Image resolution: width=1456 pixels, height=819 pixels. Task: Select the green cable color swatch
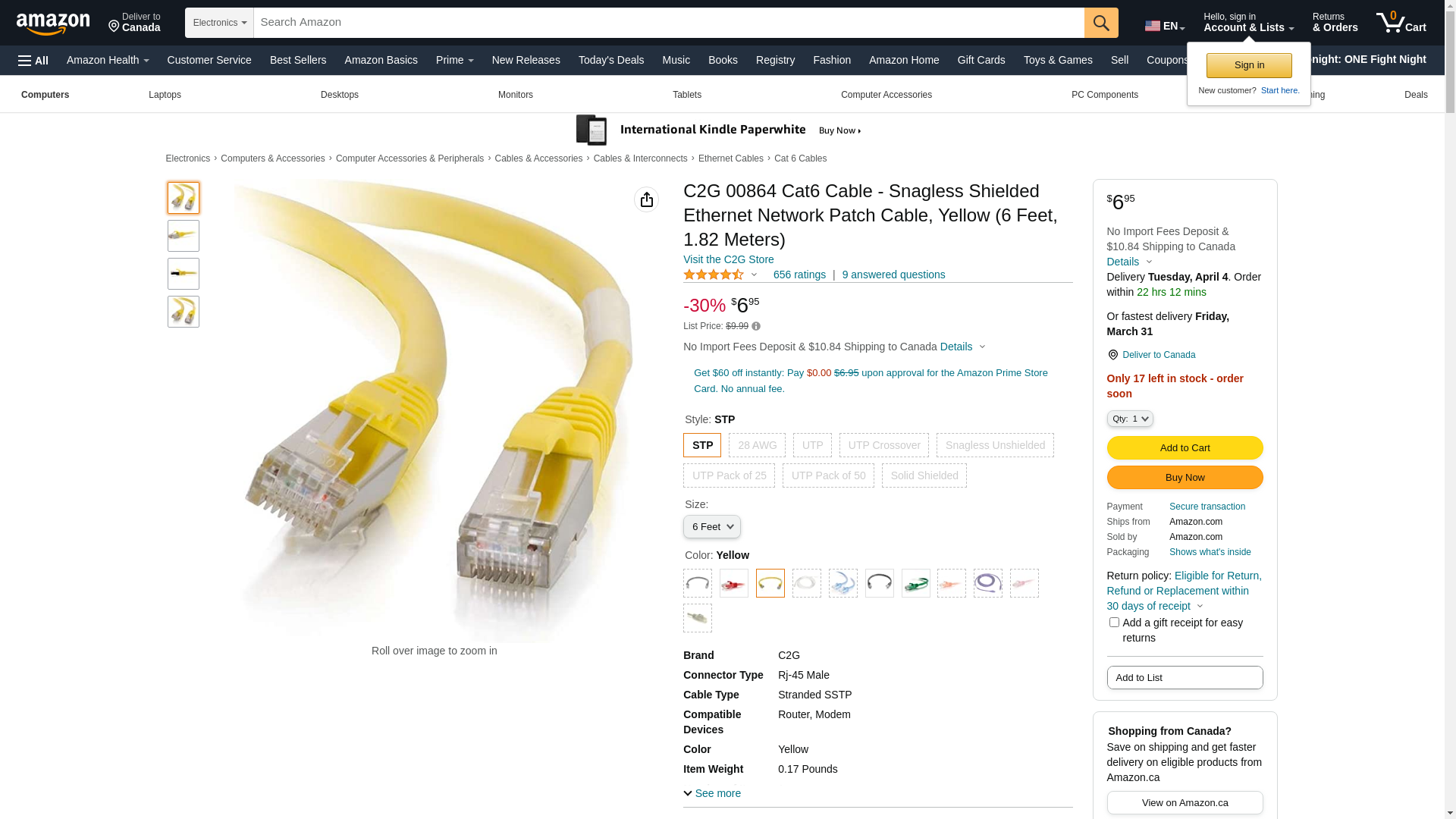click(916, 583)
